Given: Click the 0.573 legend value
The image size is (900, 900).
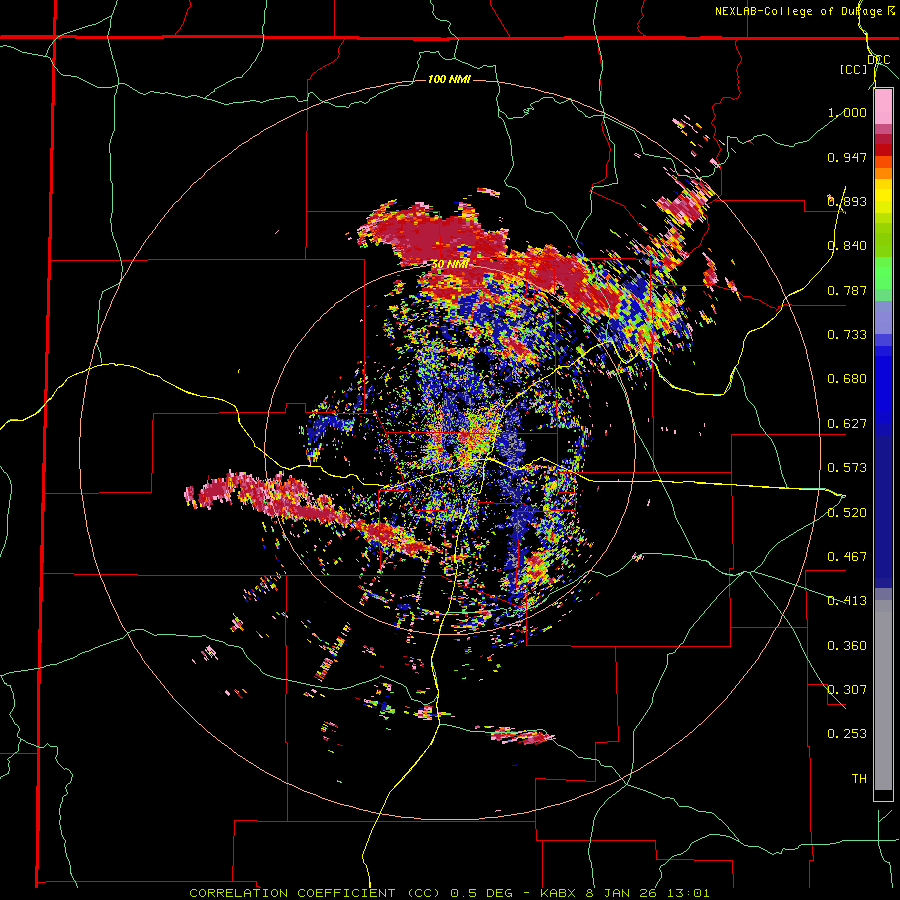Looking at the screenshot, I should 847,468.
